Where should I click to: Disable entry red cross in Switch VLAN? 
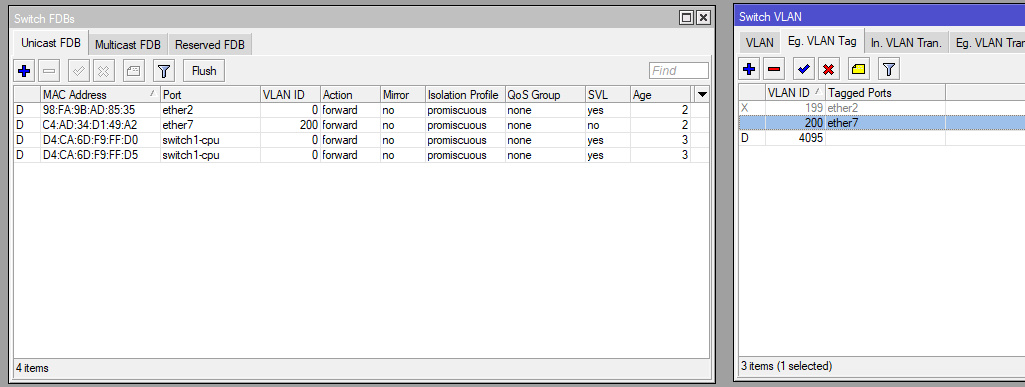click(828, 68)
